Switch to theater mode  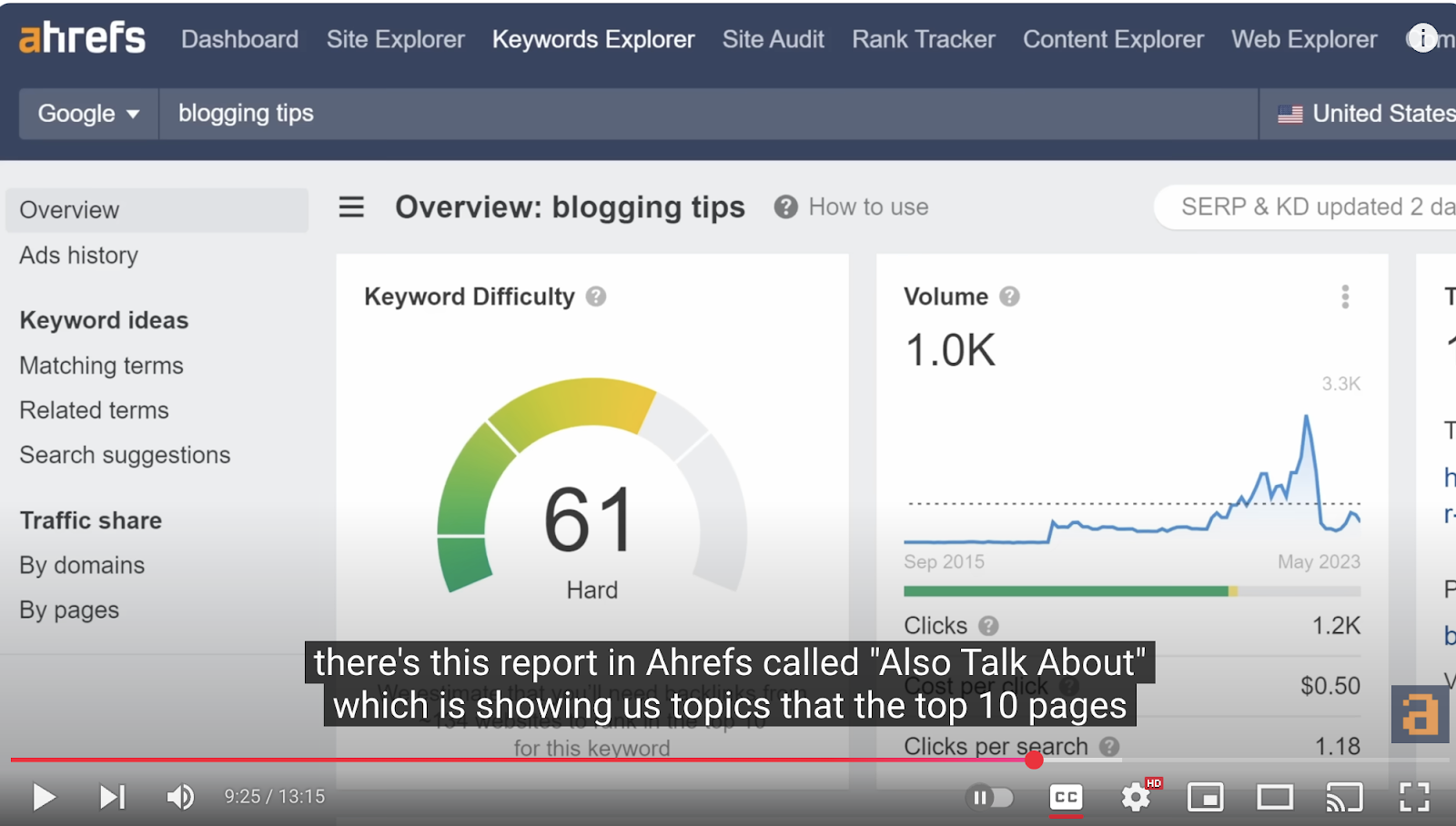pos(1275,798)
